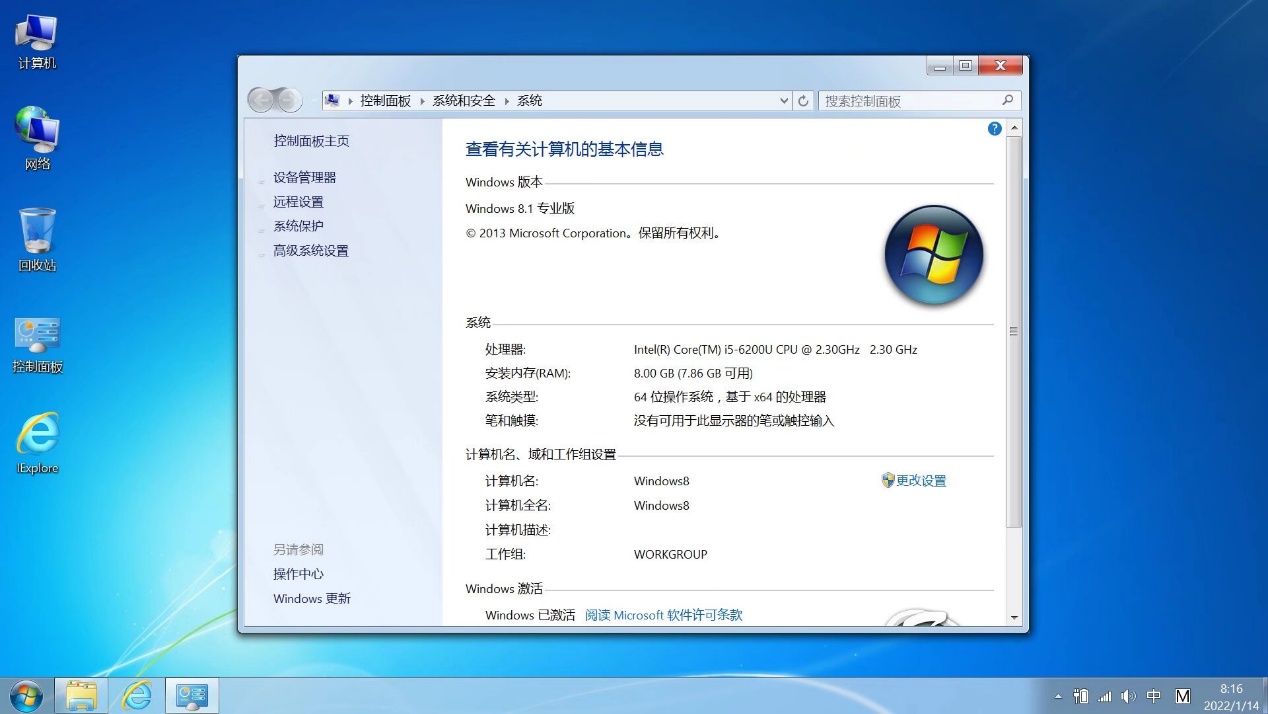The image size is (1268, 714).
Task: Open the 控制面板 desktop icon
Action: point(37,345)
